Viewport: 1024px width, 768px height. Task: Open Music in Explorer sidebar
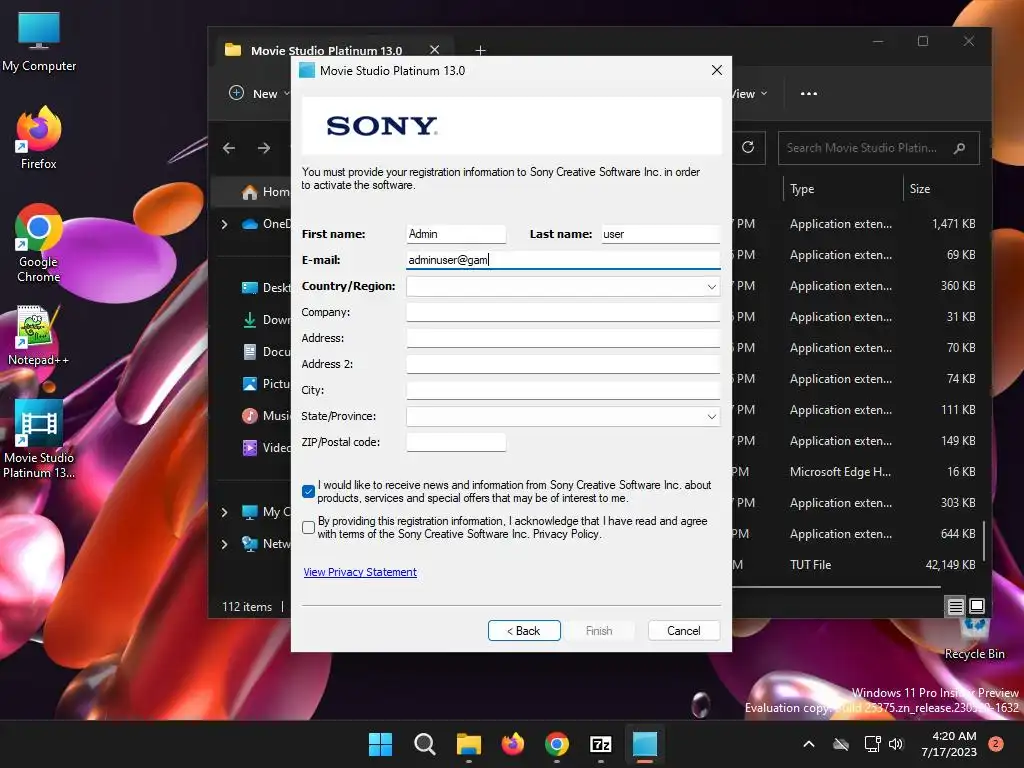pyautogui.click(x=266, y=416)
